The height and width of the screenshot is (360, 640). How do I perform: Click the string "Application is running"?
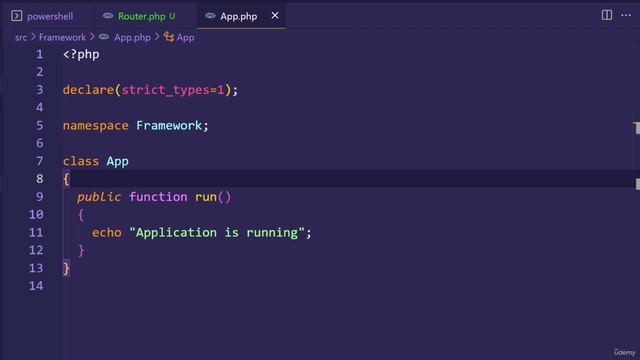217,233
